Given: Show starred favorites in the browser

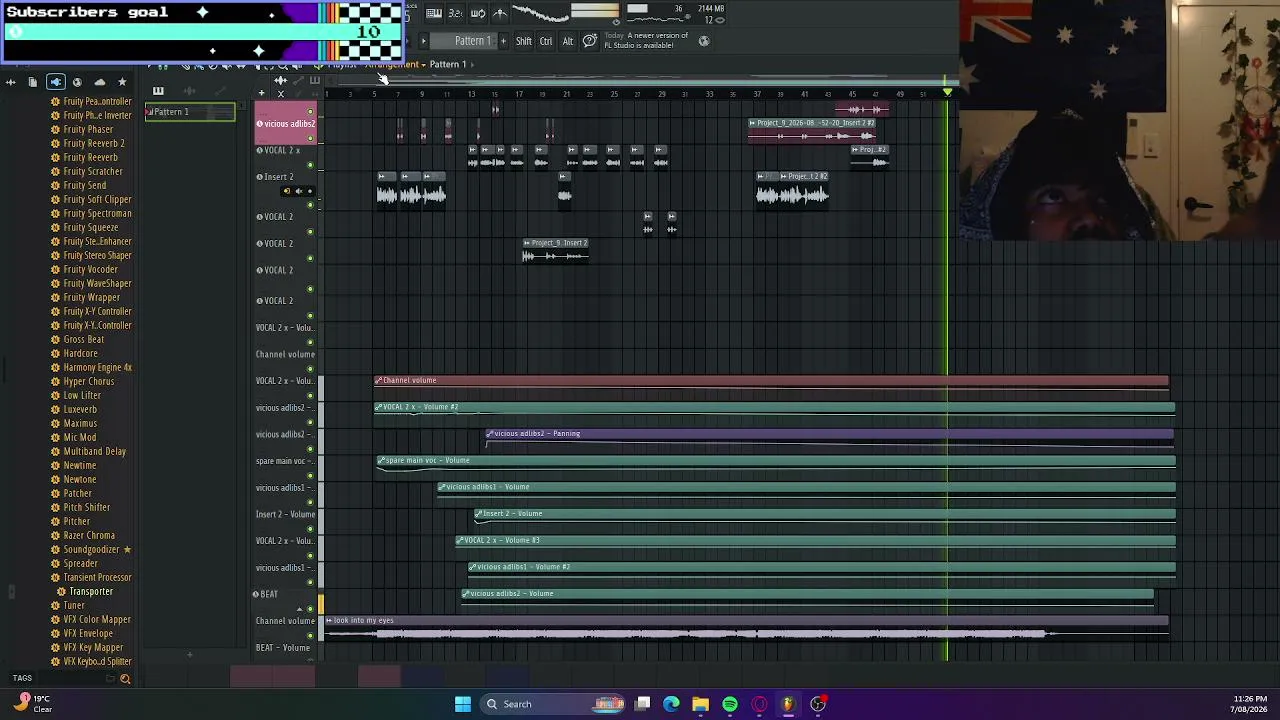Looking at the screenshot, I should click(x=122, y=82).
